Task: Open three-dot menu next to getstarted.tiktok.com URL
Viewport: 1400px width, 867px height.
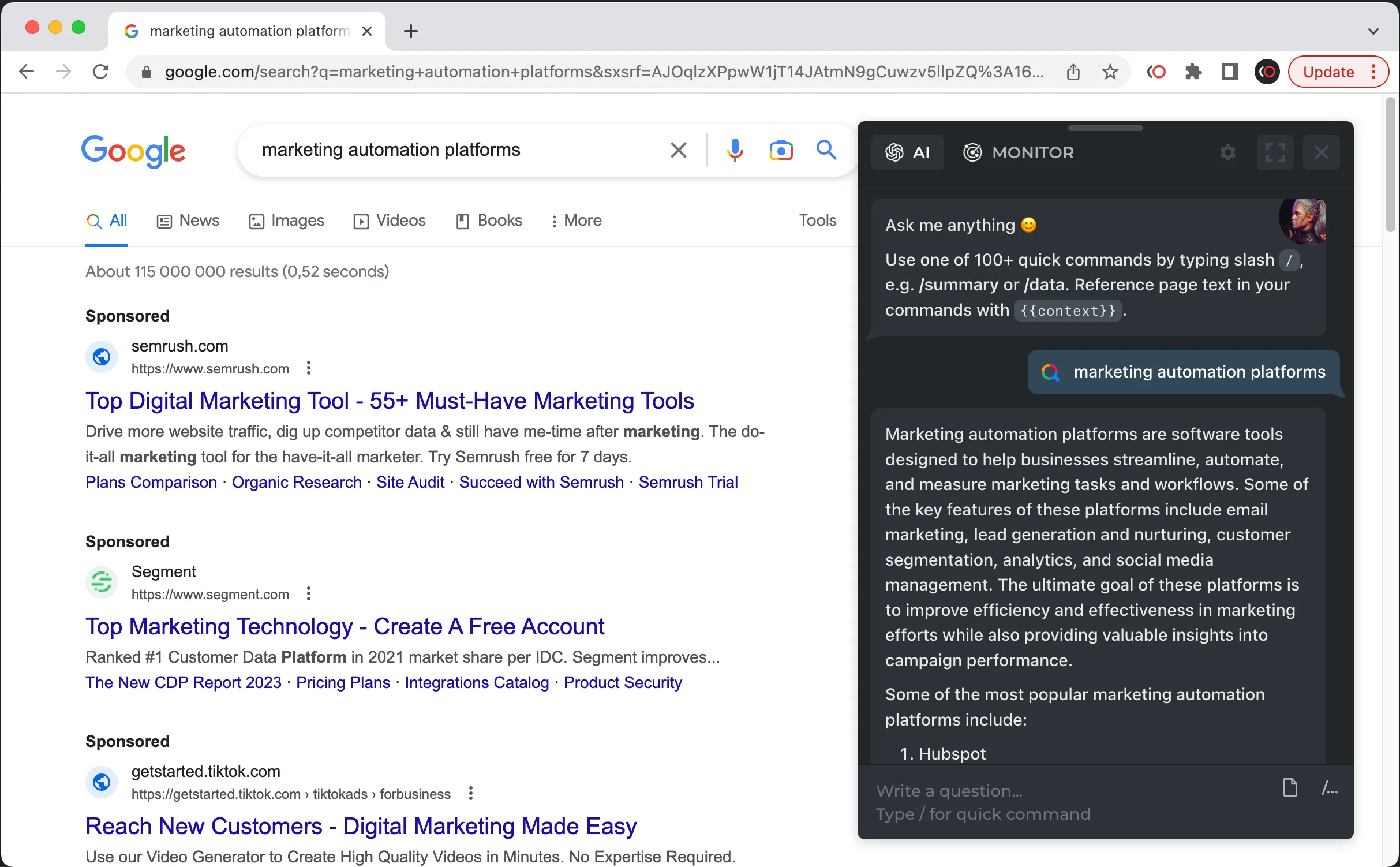Action: 471,794
